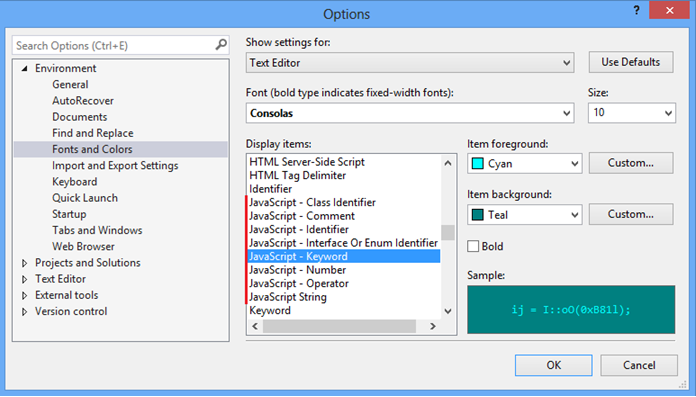Expand the External tools node

25,295
